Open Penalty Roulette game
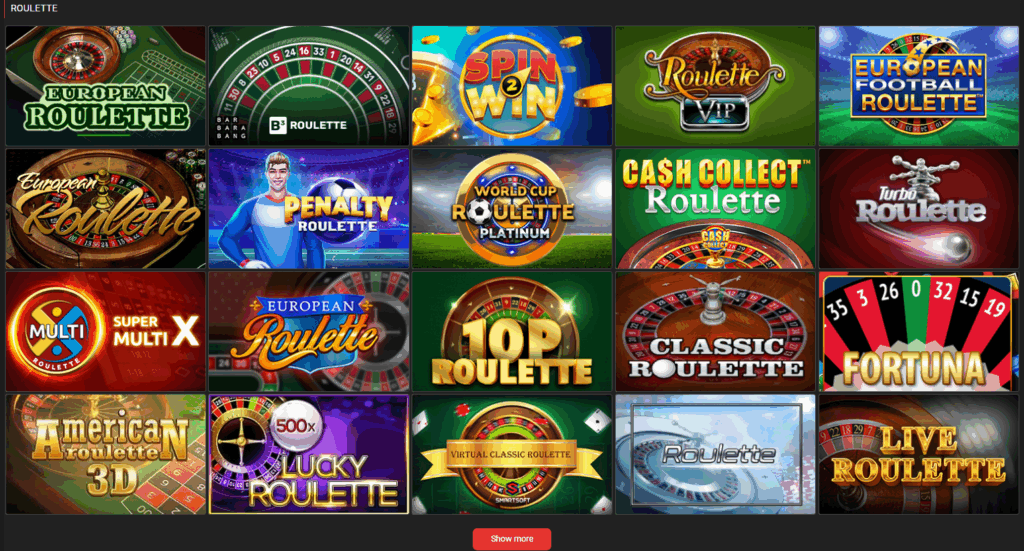Image resolution: width=1024 pixels, height=551 pixels. [x=309, y=208]
